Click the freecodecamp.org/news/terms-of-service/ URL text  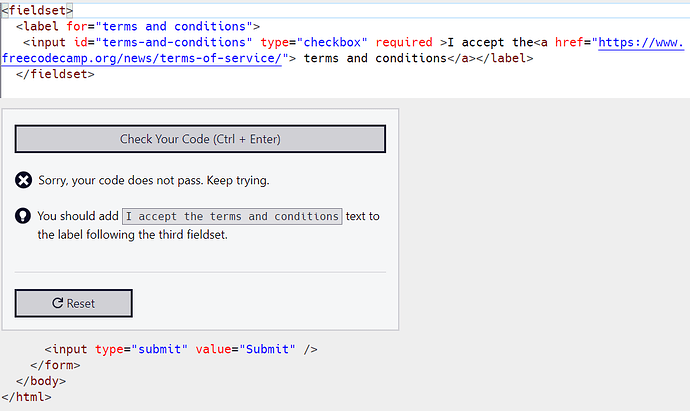[x=141, y=58]
